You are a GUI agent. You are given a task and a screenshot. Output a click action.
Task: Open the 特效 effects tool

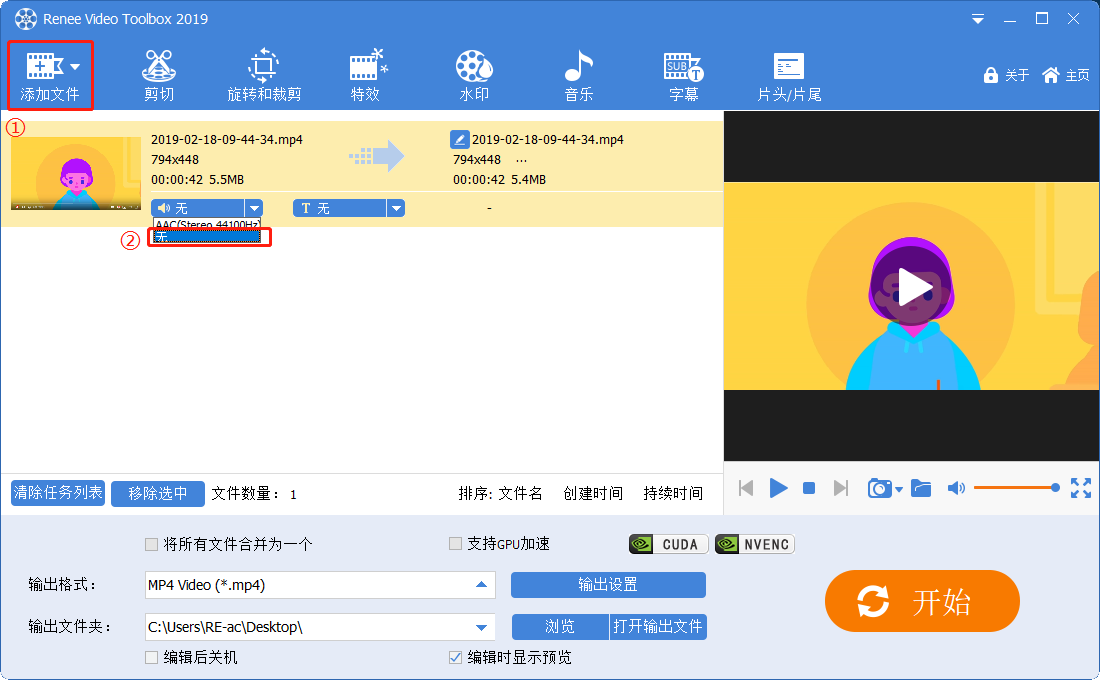366,76
